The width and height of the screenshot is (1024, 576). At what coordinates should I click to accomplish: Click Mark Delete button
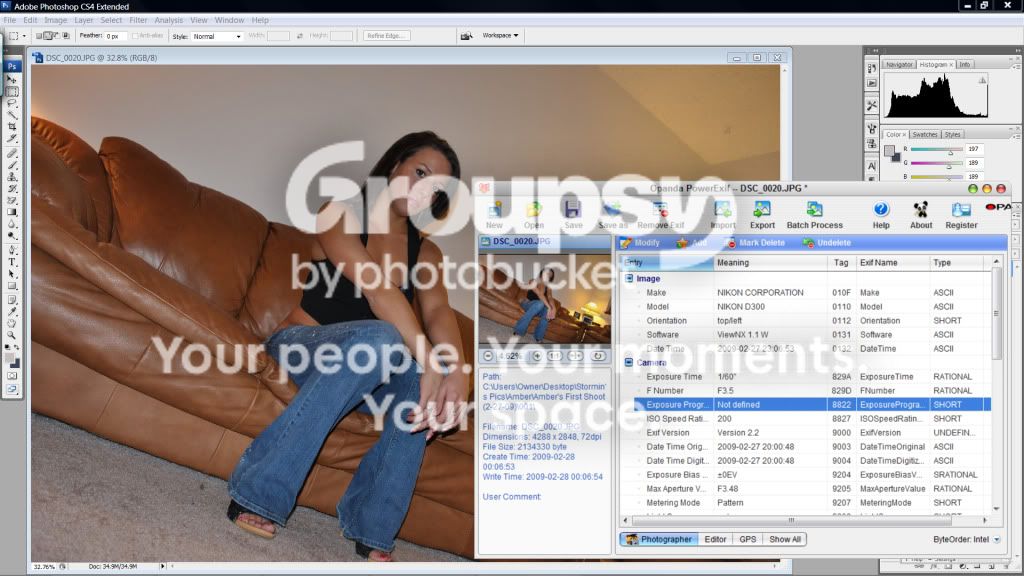pyautogui.click(x=756, y=243)
